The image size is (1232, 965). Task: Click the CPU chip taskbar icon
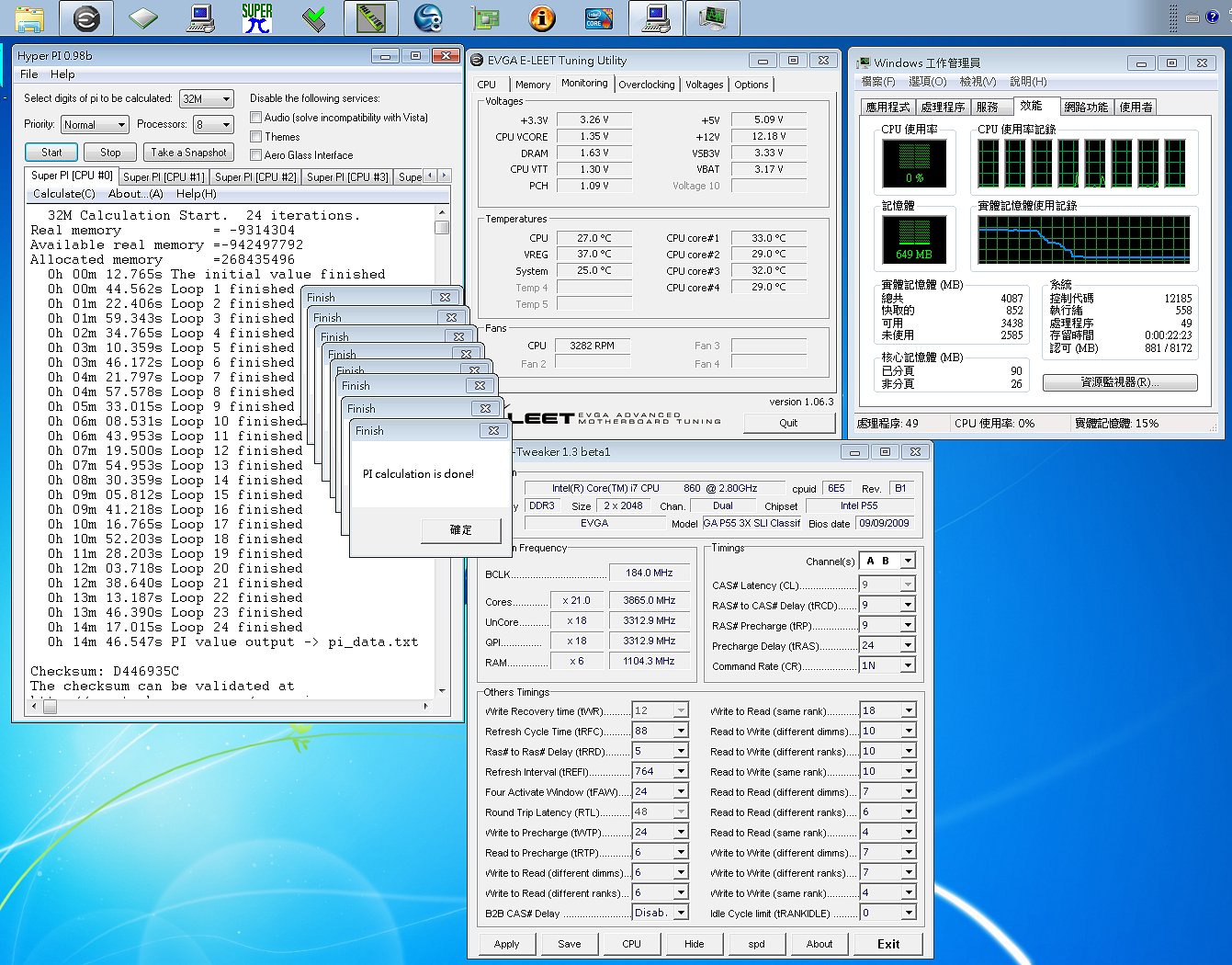tap(143, 17)
